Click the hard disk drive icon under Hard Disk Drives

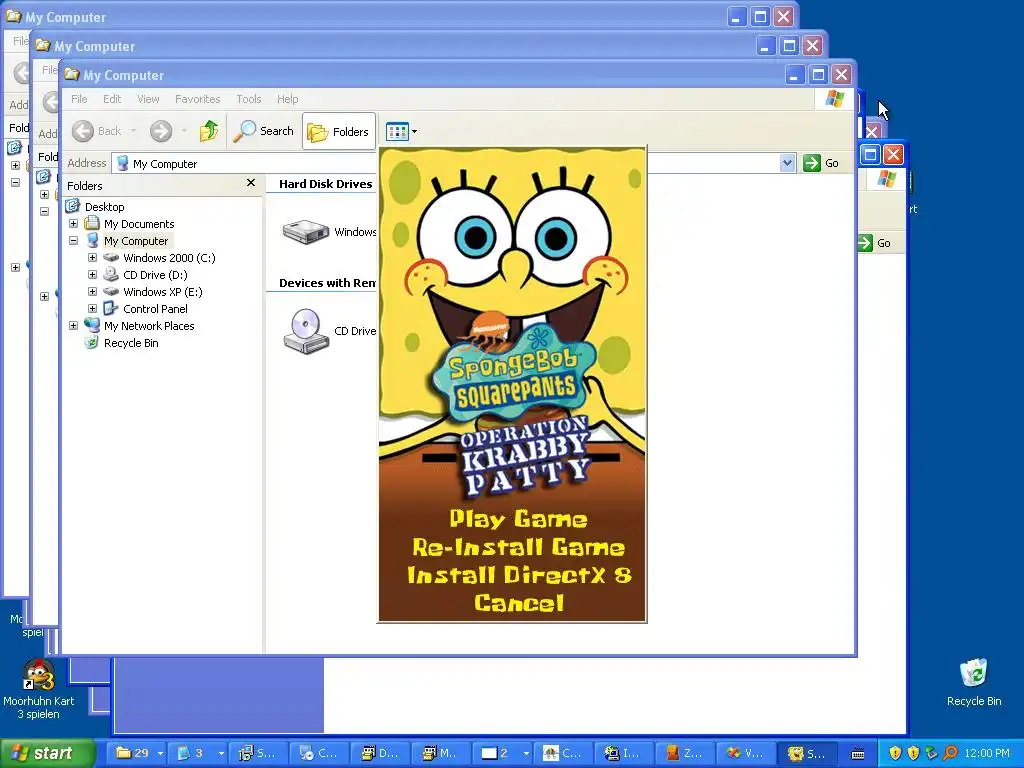pos(305,232)
